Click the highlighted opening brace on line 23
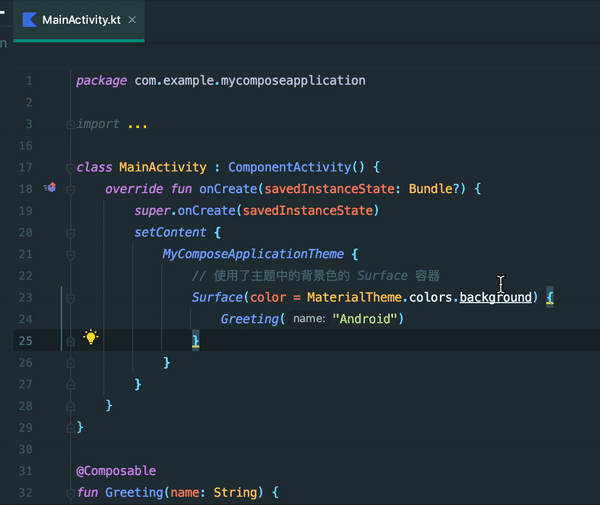 coord(550,297)
